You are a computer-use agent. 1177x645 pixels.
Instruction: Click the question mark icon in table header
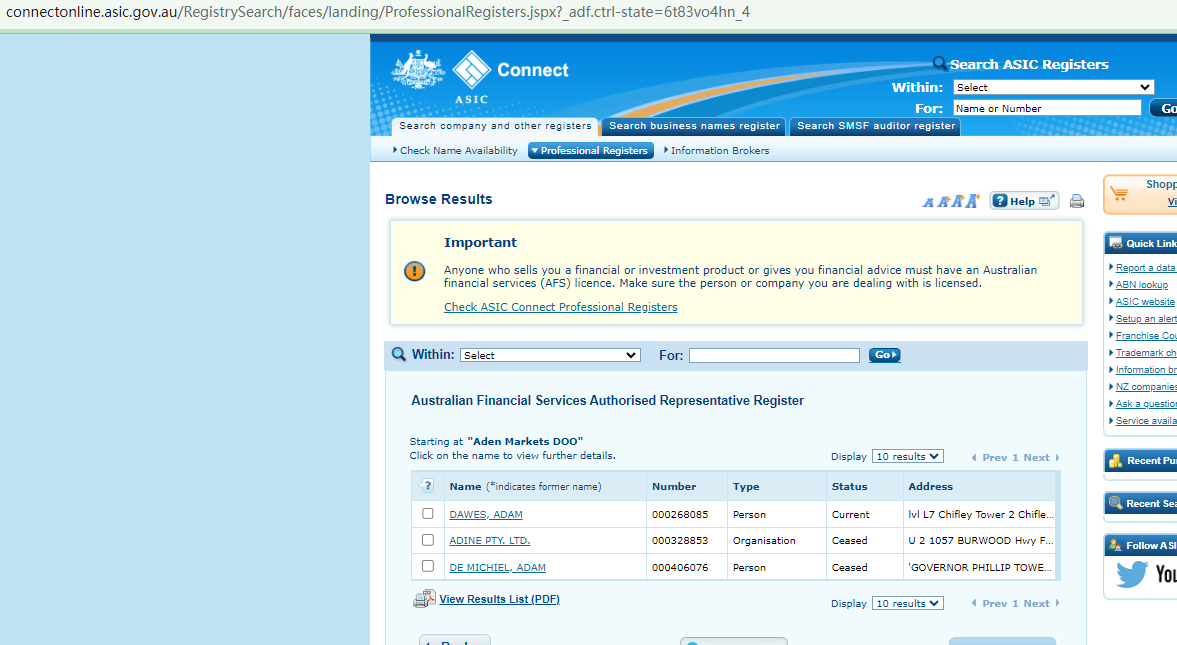pos(427,486)
